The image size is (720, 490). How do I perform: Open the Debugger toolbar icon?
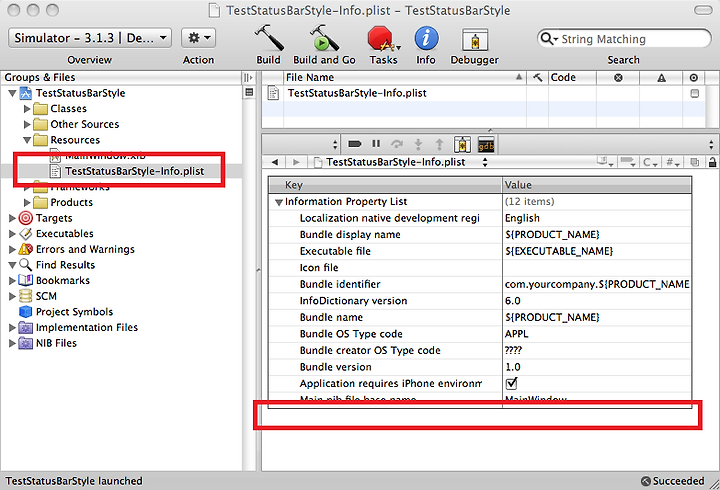pyautogui.click(x=475, y=40)
